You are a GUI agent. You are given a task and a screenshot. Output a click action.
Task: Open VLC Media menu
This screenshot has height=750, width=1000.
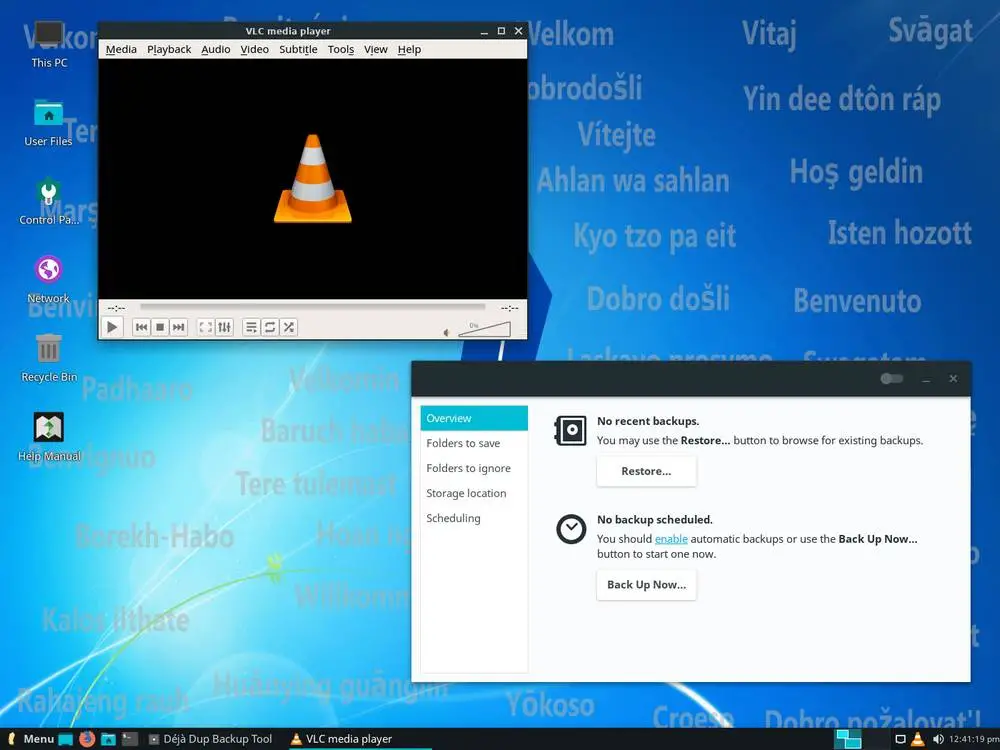(x=121, y=49)
